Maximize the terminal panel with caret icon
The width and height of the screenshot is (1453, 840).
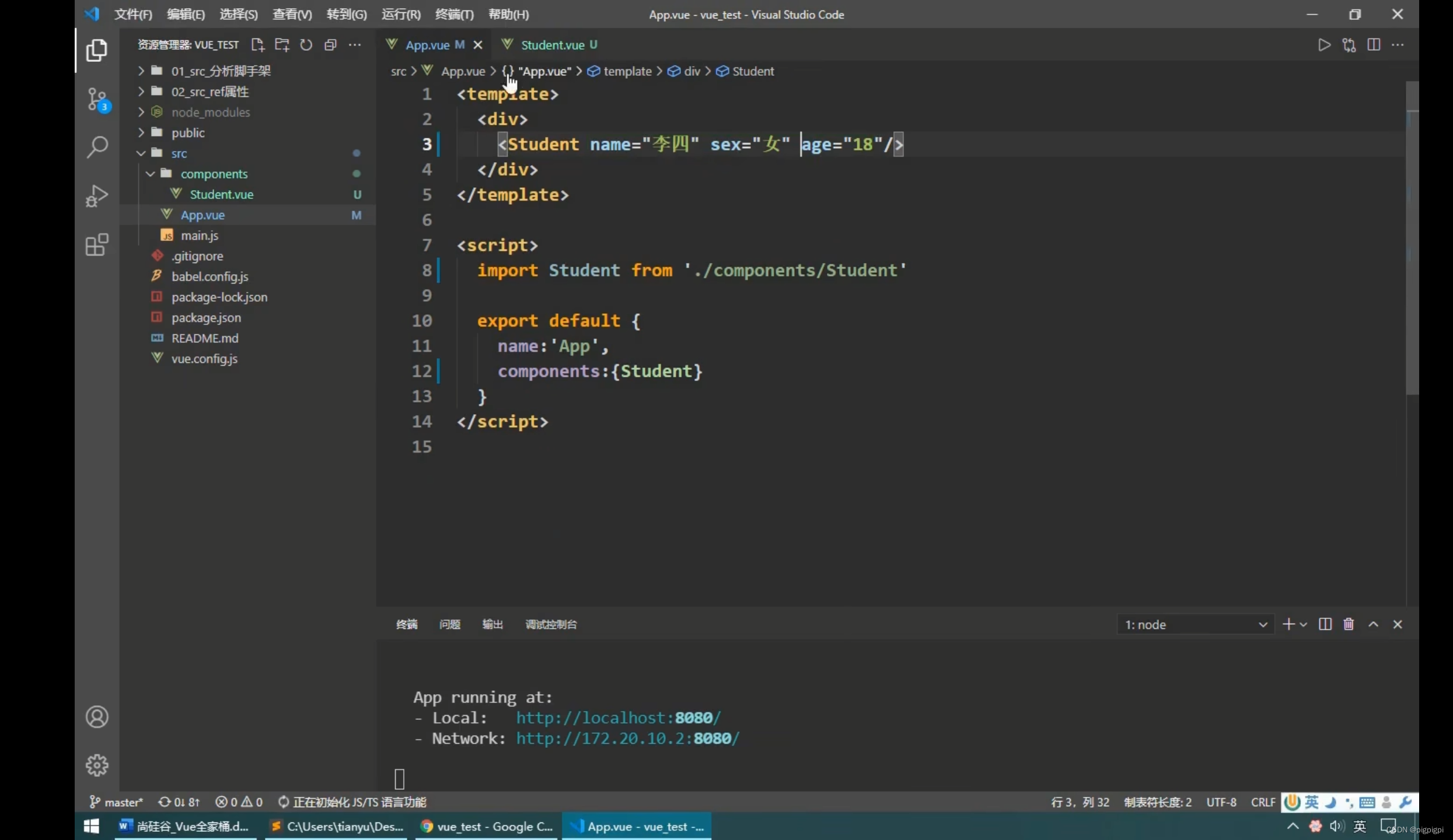[x=1374, y=624]
